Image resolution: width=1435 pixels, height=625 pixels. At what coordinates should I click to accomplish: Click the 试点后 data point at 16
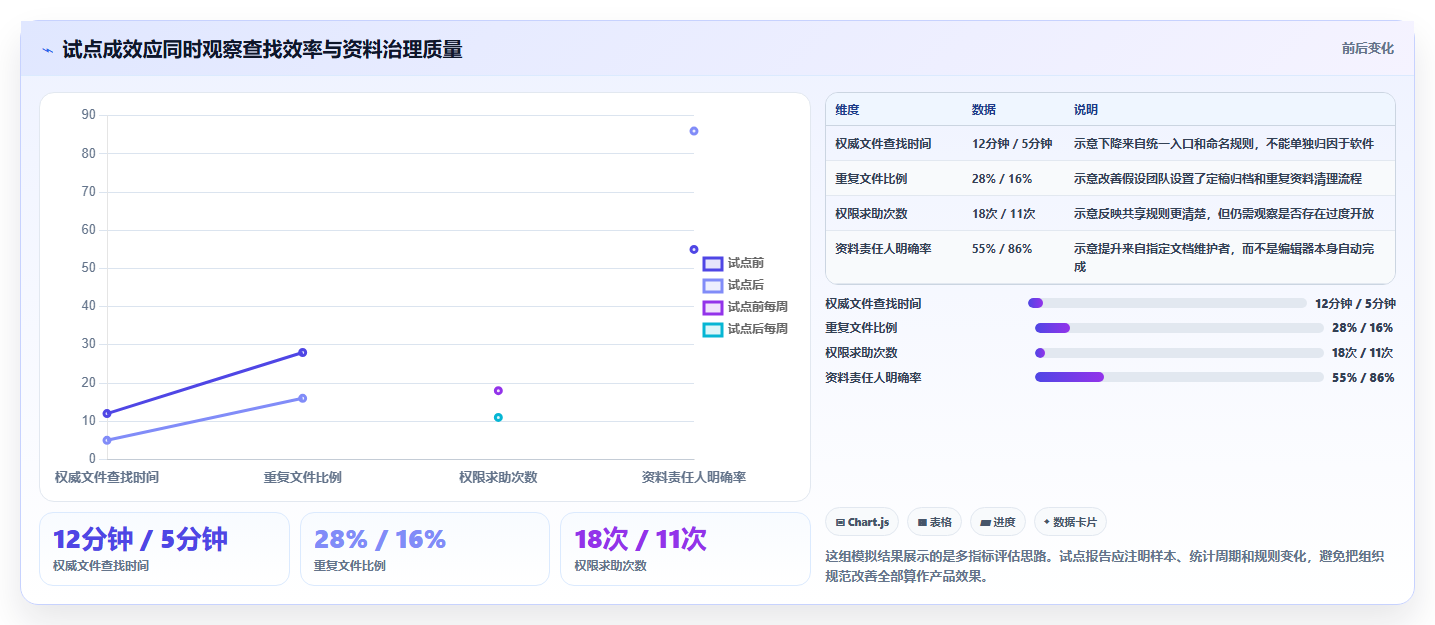click(x=302, y=398)
